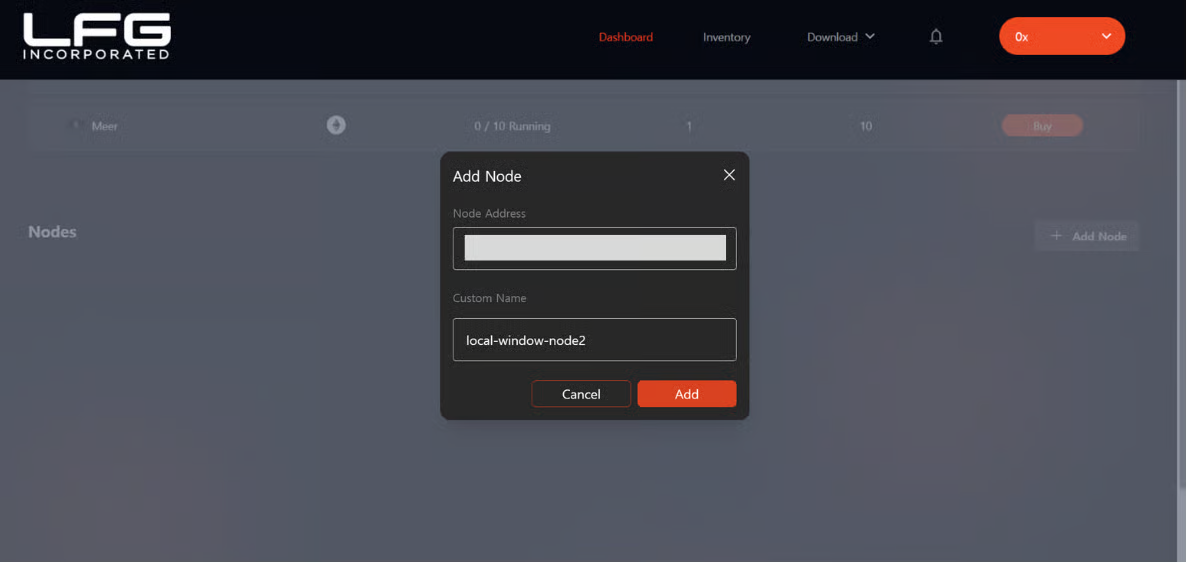Viewport: 1187px width, 563px height.
Task: Go to the Dashboard tab
Action: coord(625,37)
